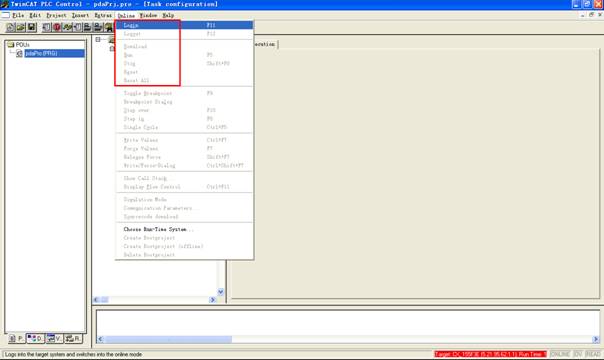
Task: Switch to the Data types tab
Action: tap(36, 338)
